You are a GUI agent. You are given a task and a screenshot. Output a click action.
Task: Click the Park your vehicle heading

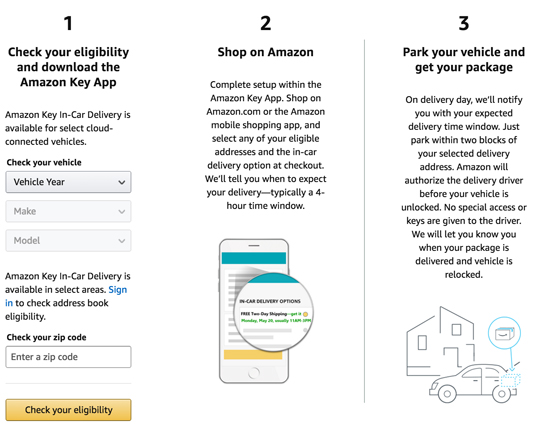coord(464,60)
